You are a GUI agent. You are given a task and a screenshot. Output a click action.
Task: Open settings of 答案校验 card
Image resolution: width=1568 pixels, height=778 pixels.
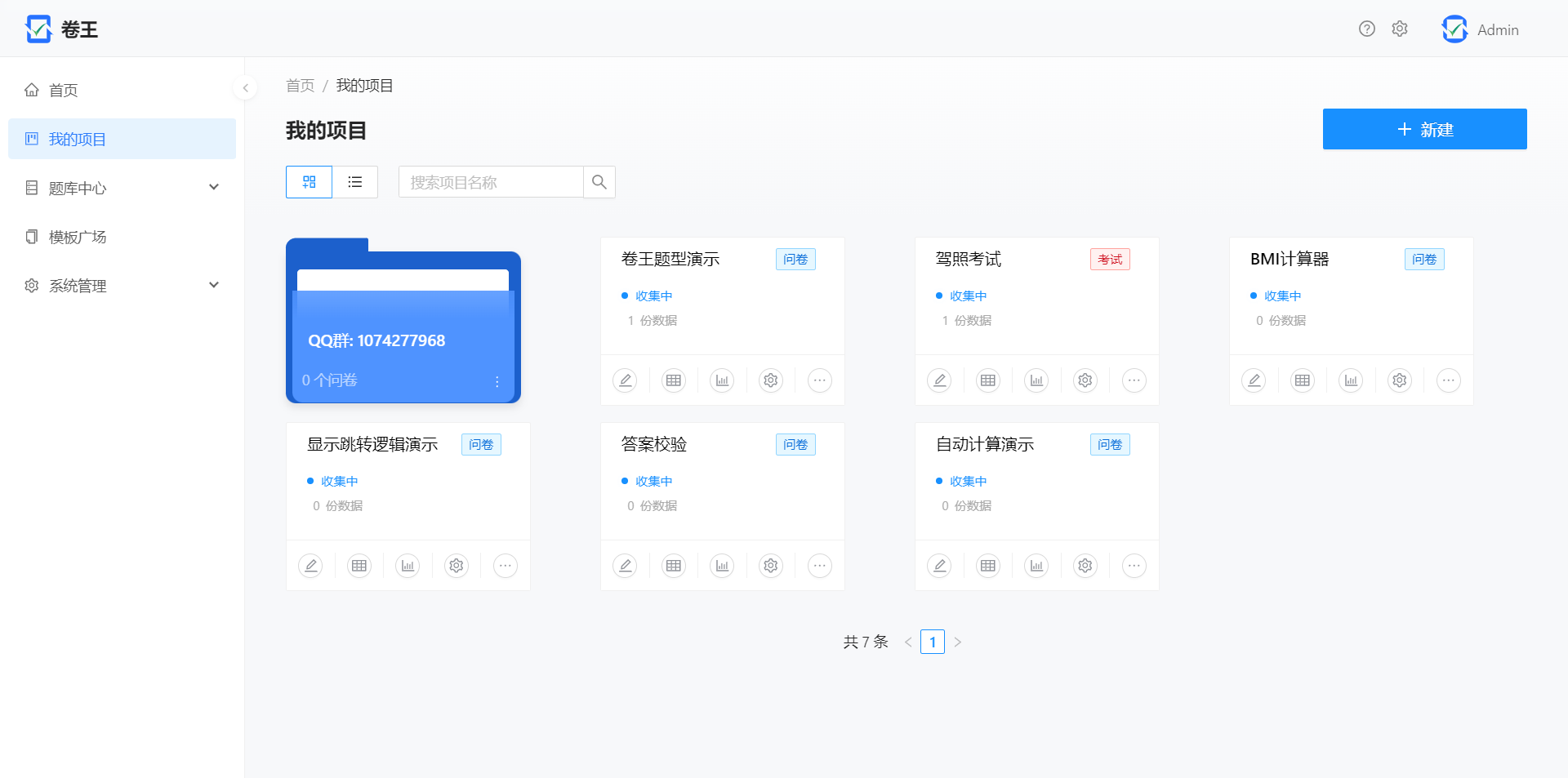771,566
